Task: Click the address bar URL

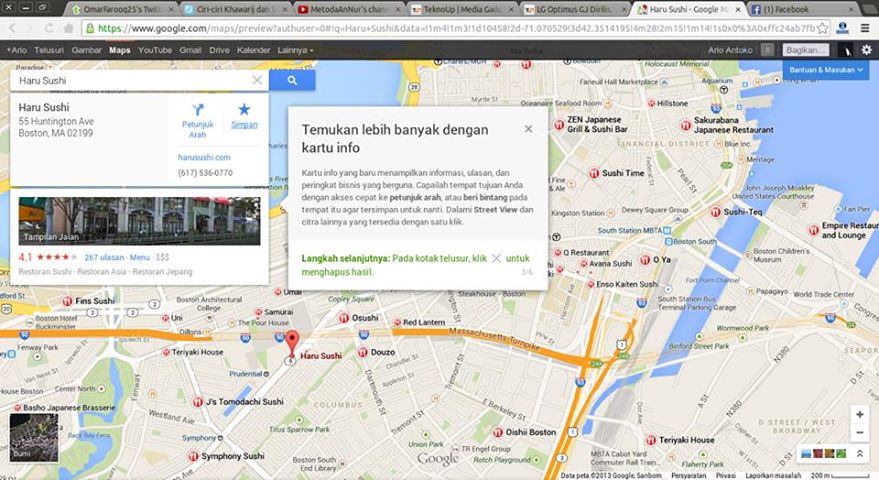Action: [x=456, y=28]
